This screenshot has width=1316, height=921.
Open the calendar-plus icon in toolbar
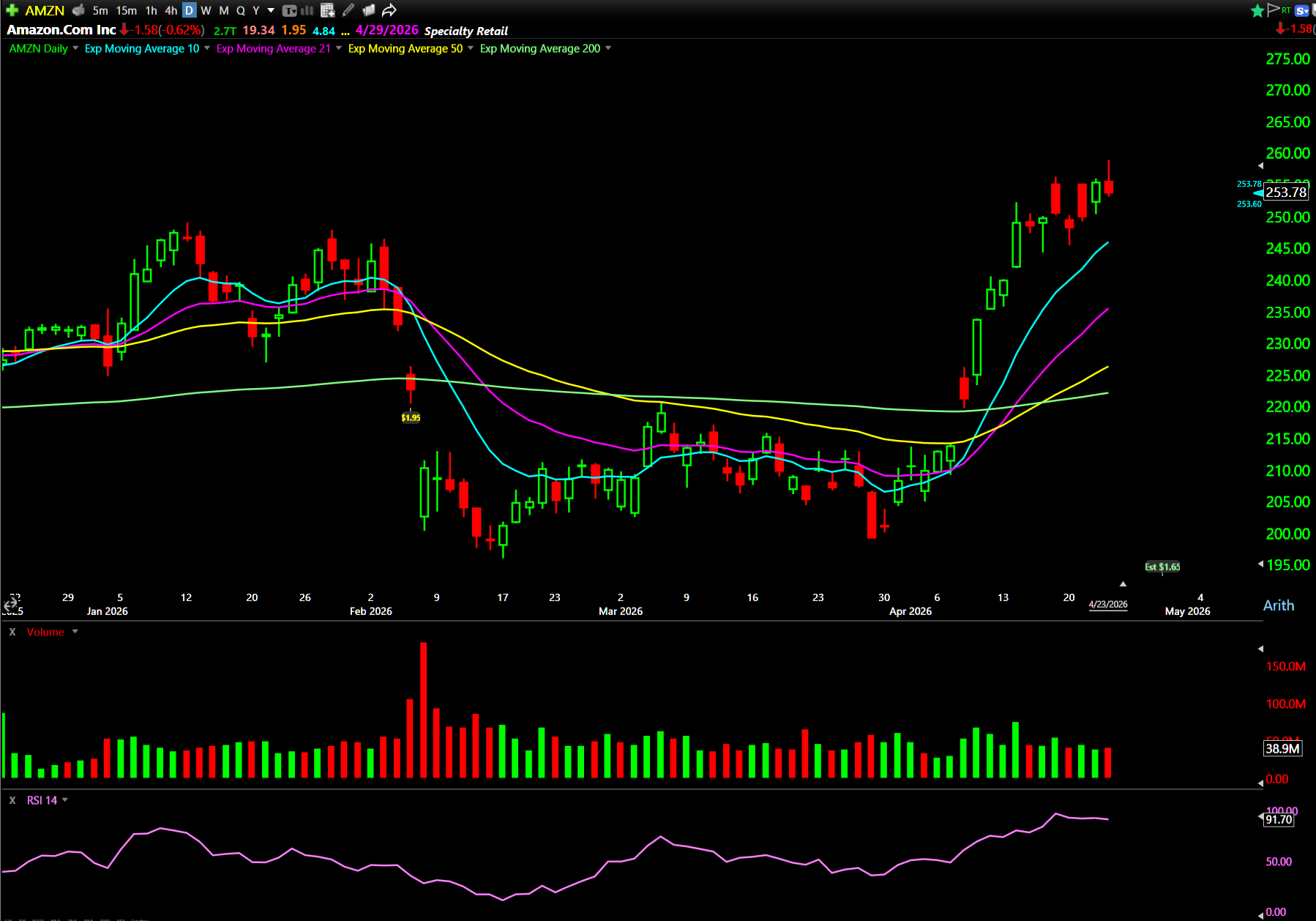(x=328, y=10)
